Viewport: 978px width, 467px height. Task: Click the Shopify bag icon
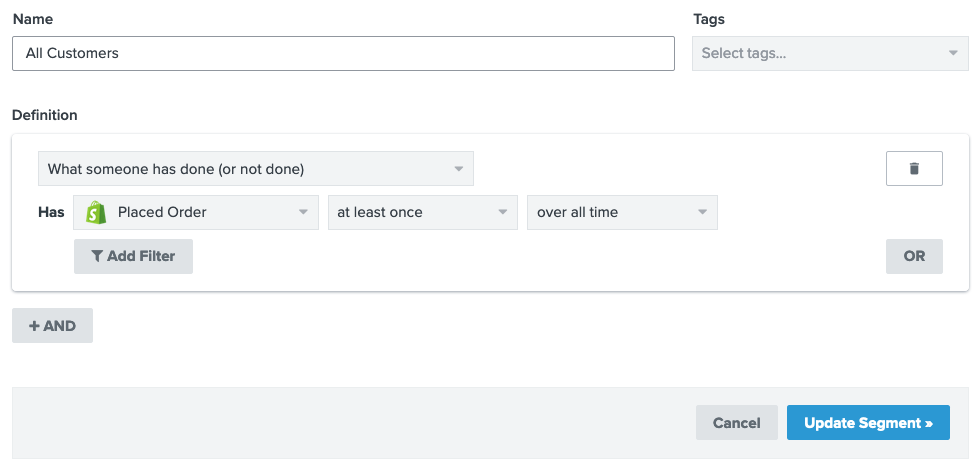click(x=96, y=212)
